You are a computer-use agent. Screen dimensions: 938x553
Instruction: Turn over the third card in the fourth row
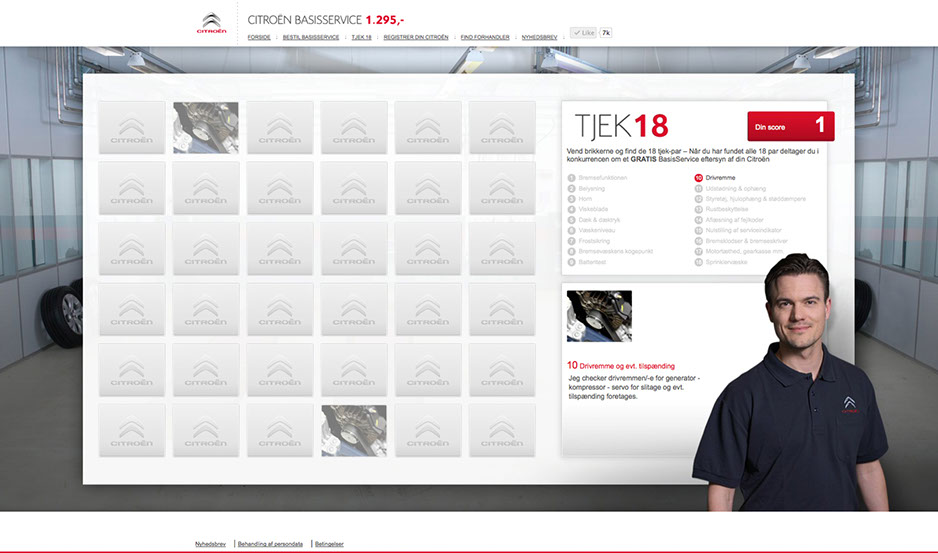coord(280,309)
